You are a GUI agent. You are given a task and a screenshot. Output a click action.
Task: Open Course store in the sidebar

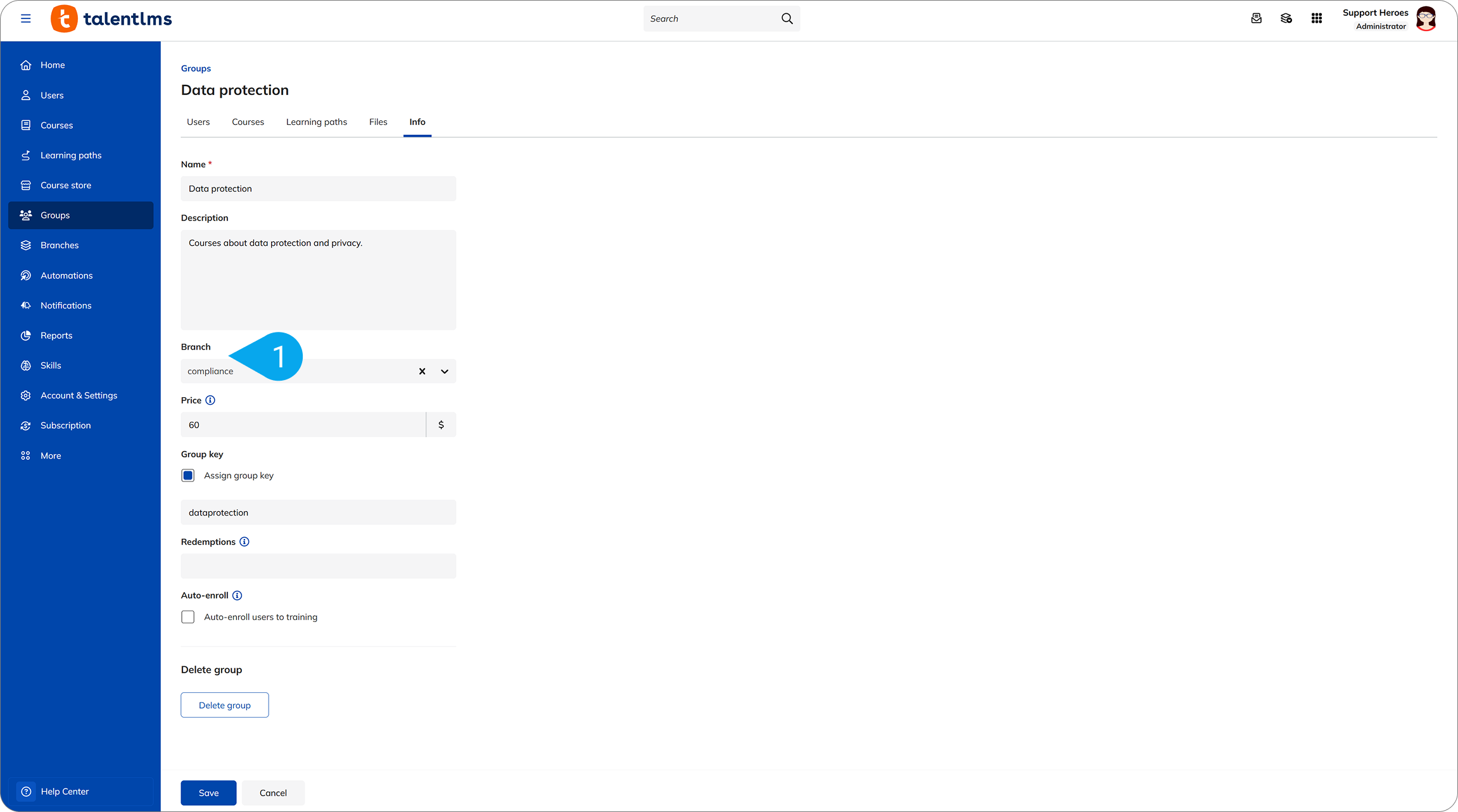click(81, 186)
